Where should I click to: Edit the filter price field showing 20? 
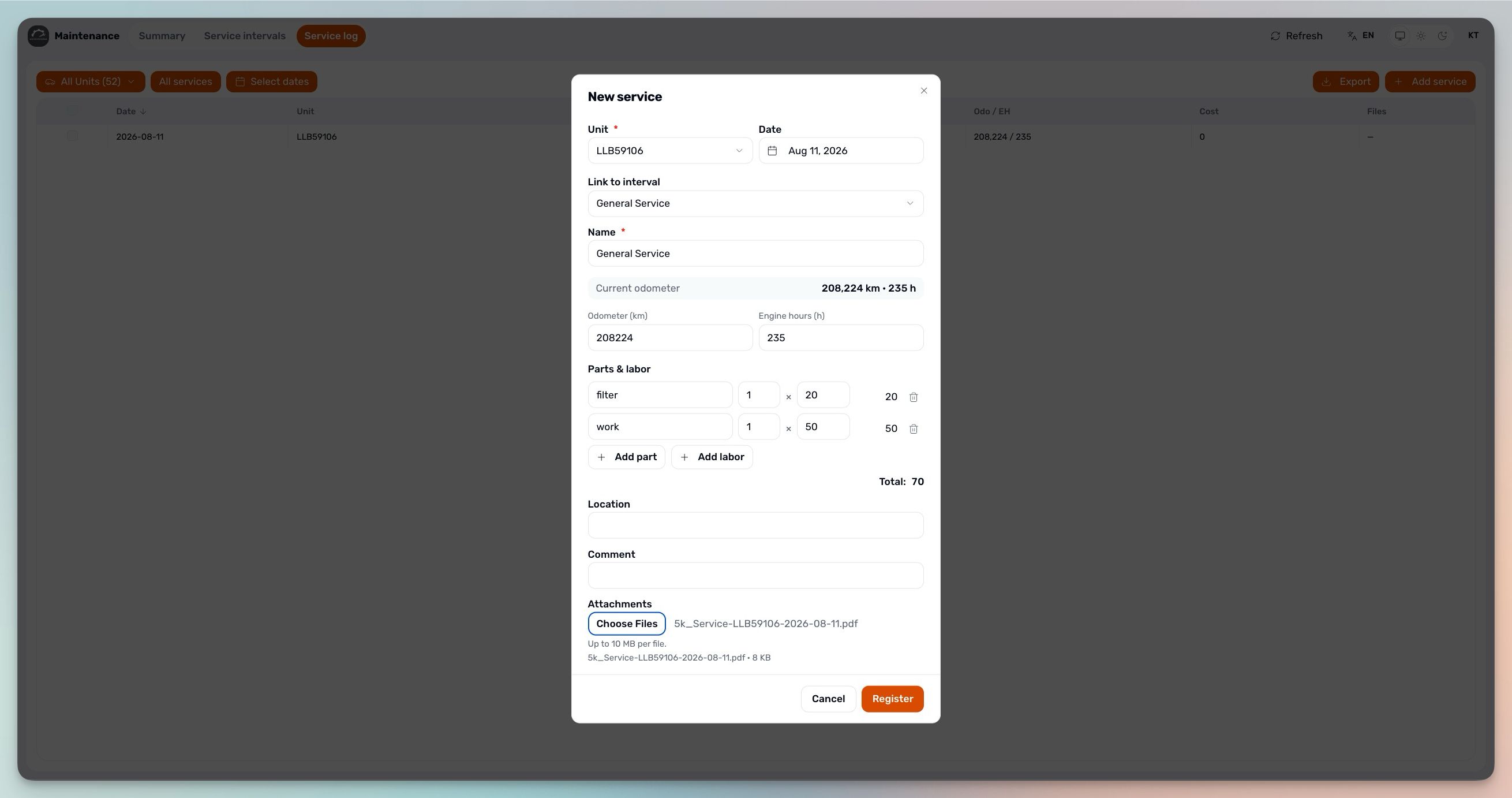[823, 395]
